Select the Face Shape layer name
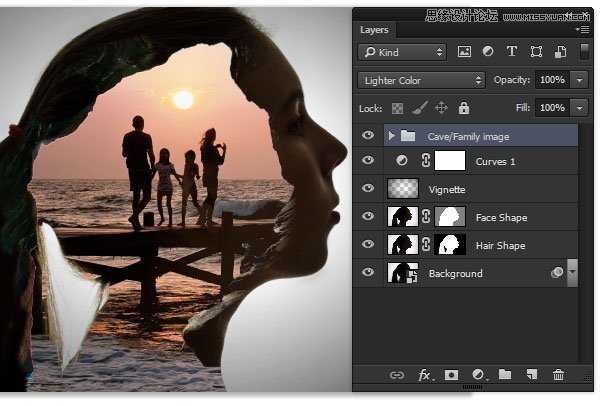This screenshot has width=600, height=406. [501, 218]
